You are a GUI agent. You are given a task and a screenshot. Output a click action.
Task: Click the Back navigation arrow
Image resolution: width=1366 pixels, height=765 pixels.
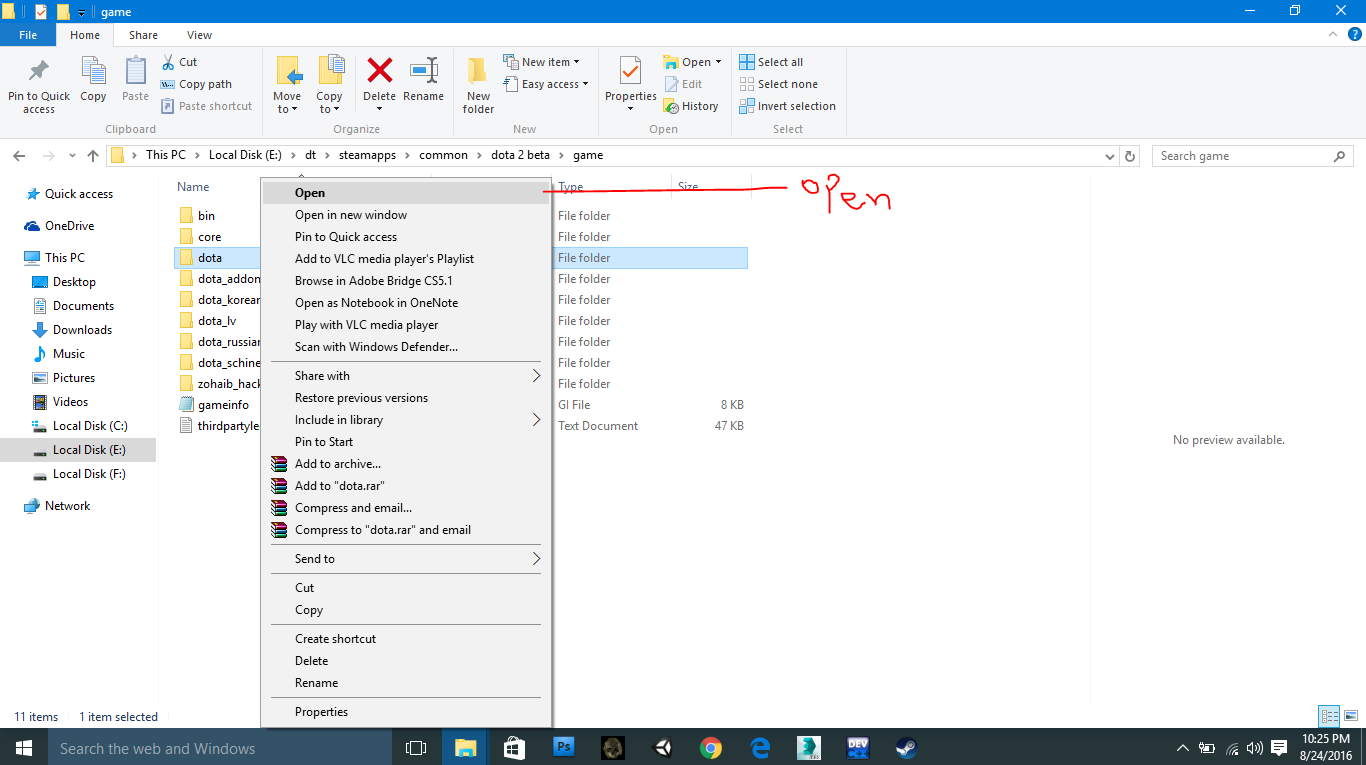click(x=19, y=156)
